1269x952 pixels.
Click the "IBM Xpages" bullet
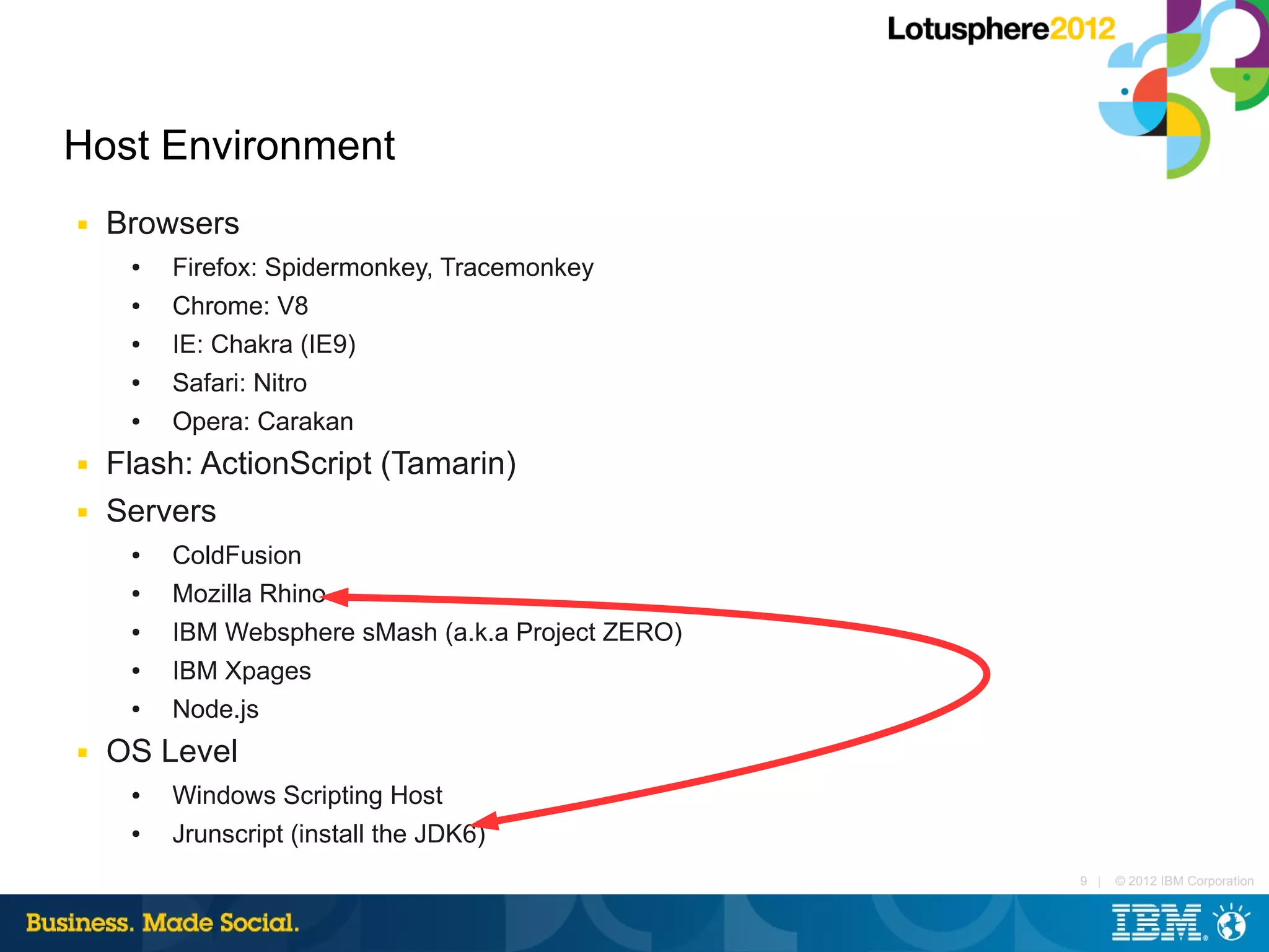point(242,671)
